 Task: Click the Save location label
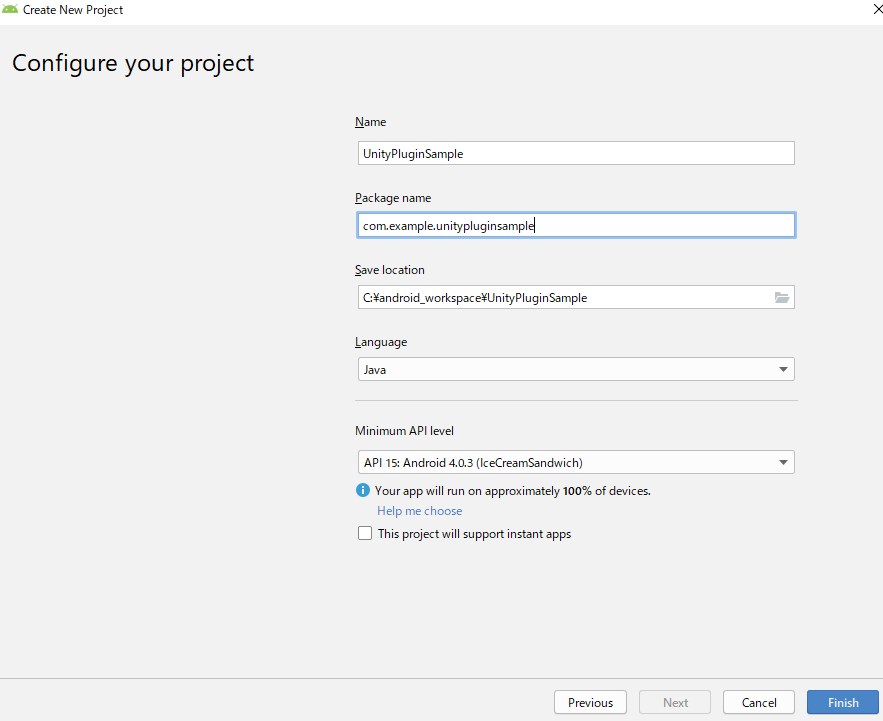(x=389, y=270)
